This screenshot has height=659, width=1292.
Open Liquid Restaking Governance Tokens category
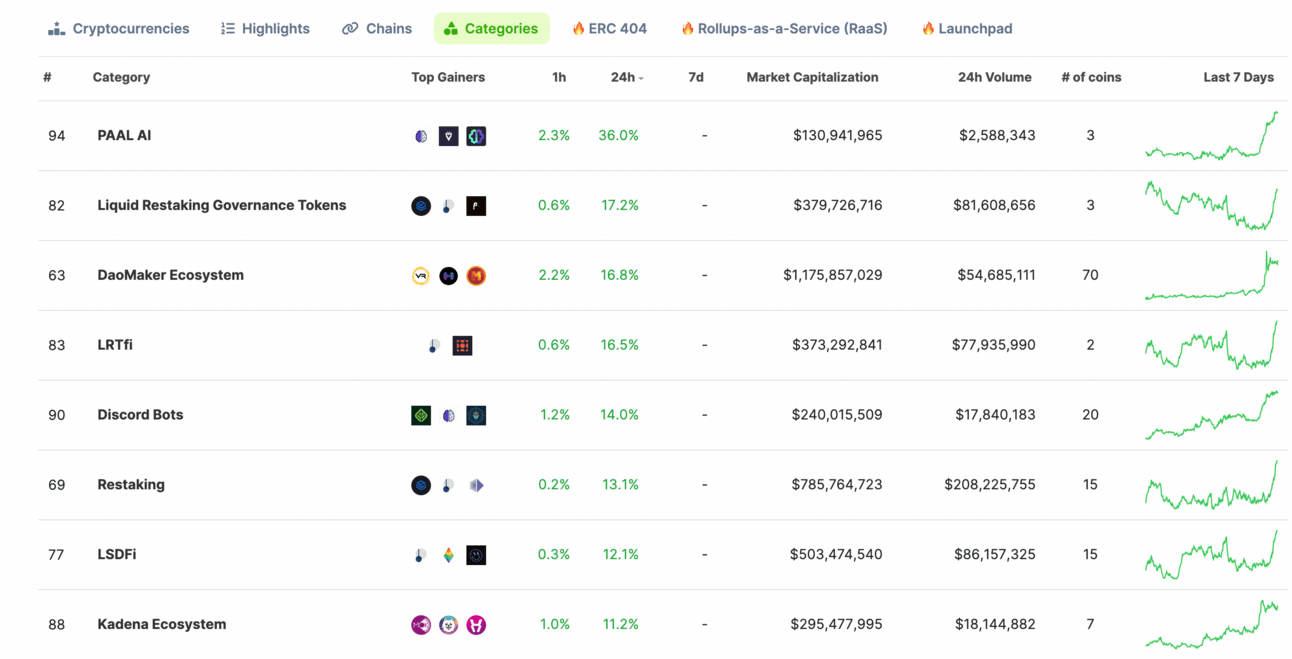point(222,205)
